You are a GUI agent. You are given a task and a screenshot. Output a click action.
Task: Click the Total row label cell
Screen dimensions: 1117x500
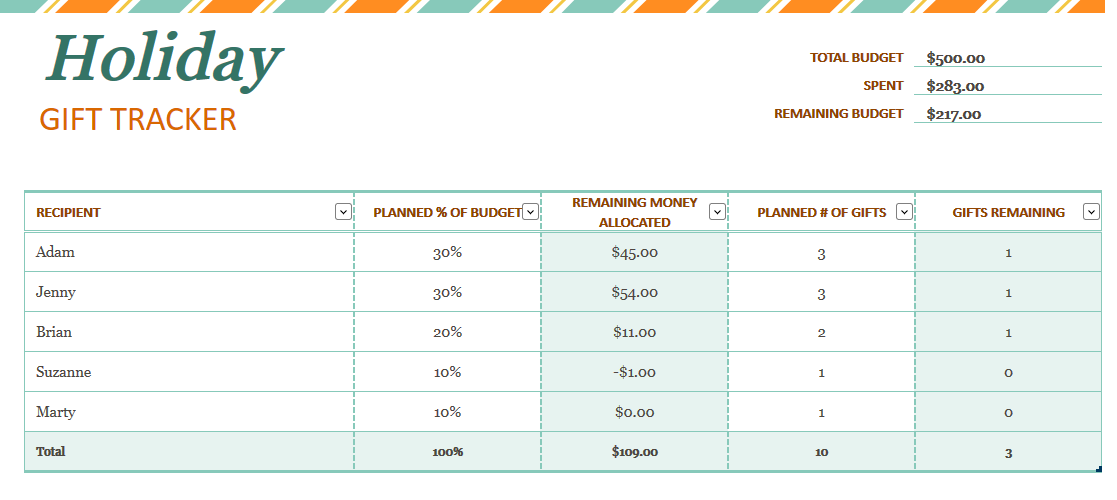point(189,452)
